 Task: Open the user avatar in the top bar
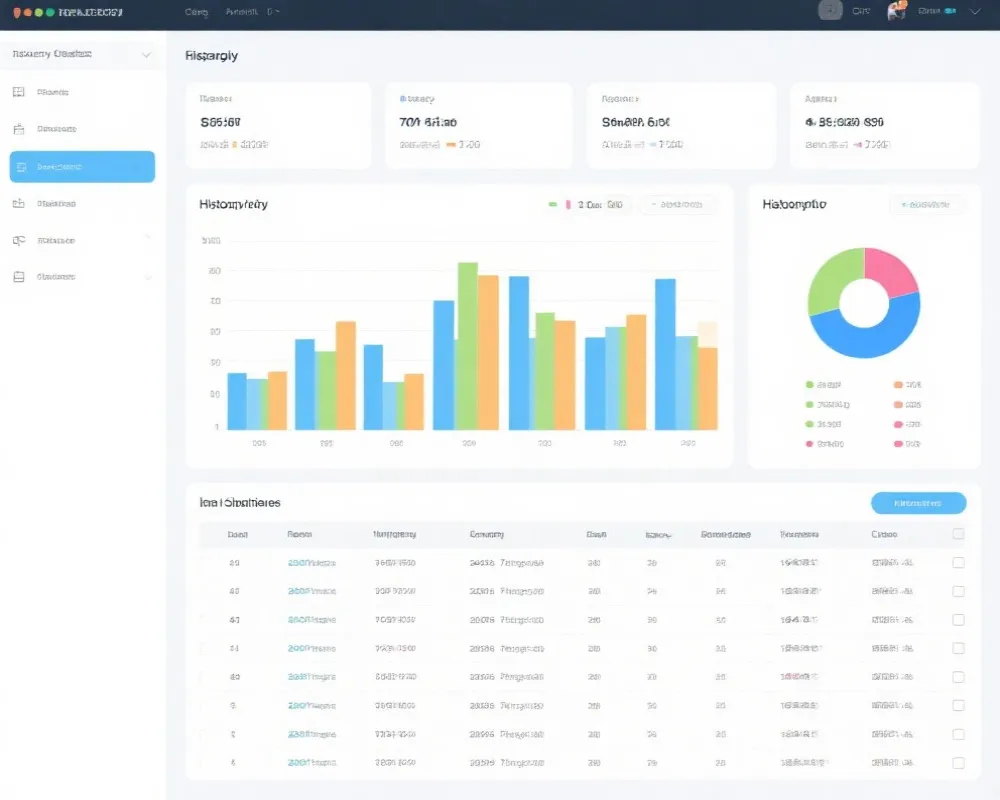[896, 11]
